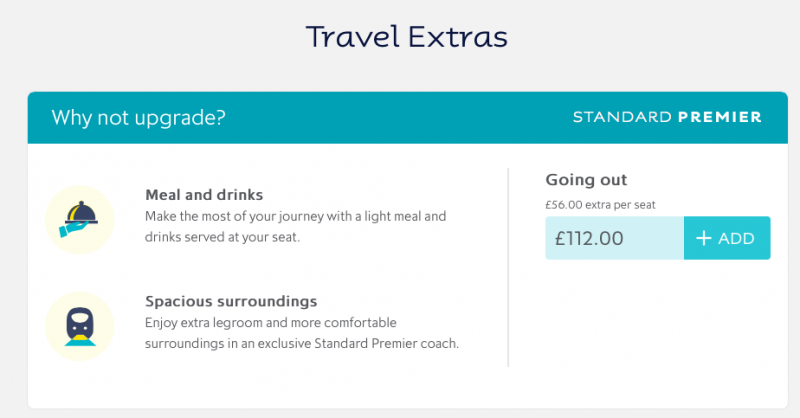Click the extra legroom description text
Viewport: 800px width, 418px height.
(x=302, y=333)
